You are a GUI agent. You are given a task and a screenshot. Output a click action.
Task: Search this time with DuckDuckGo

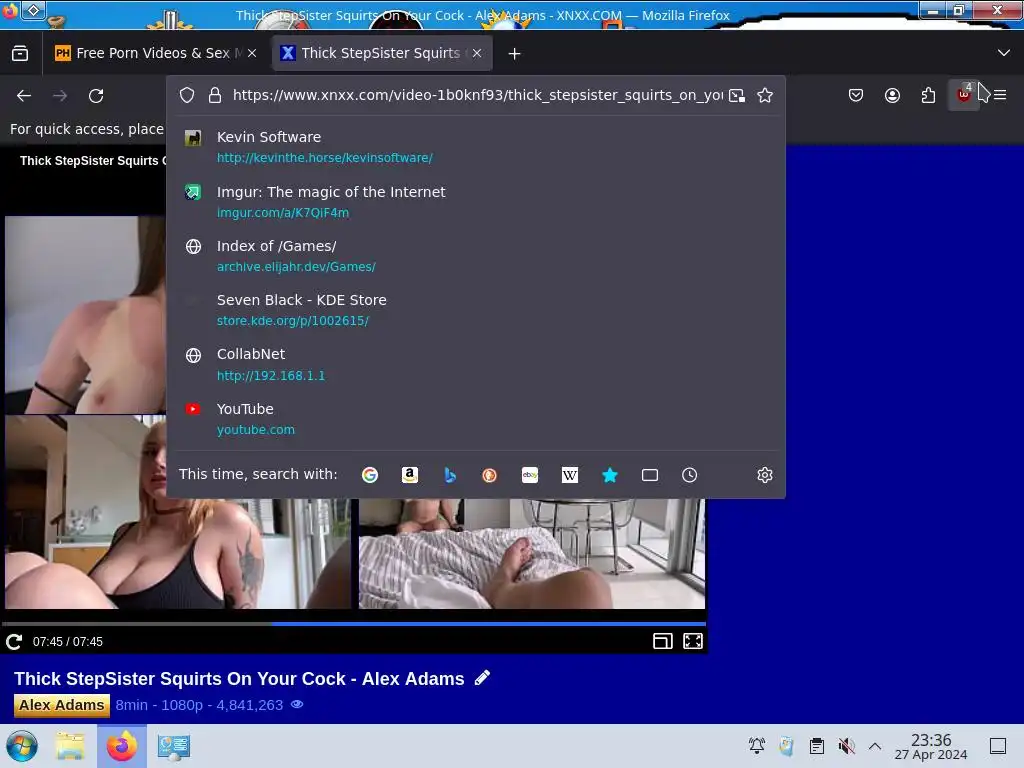click(x=489, y=475)
